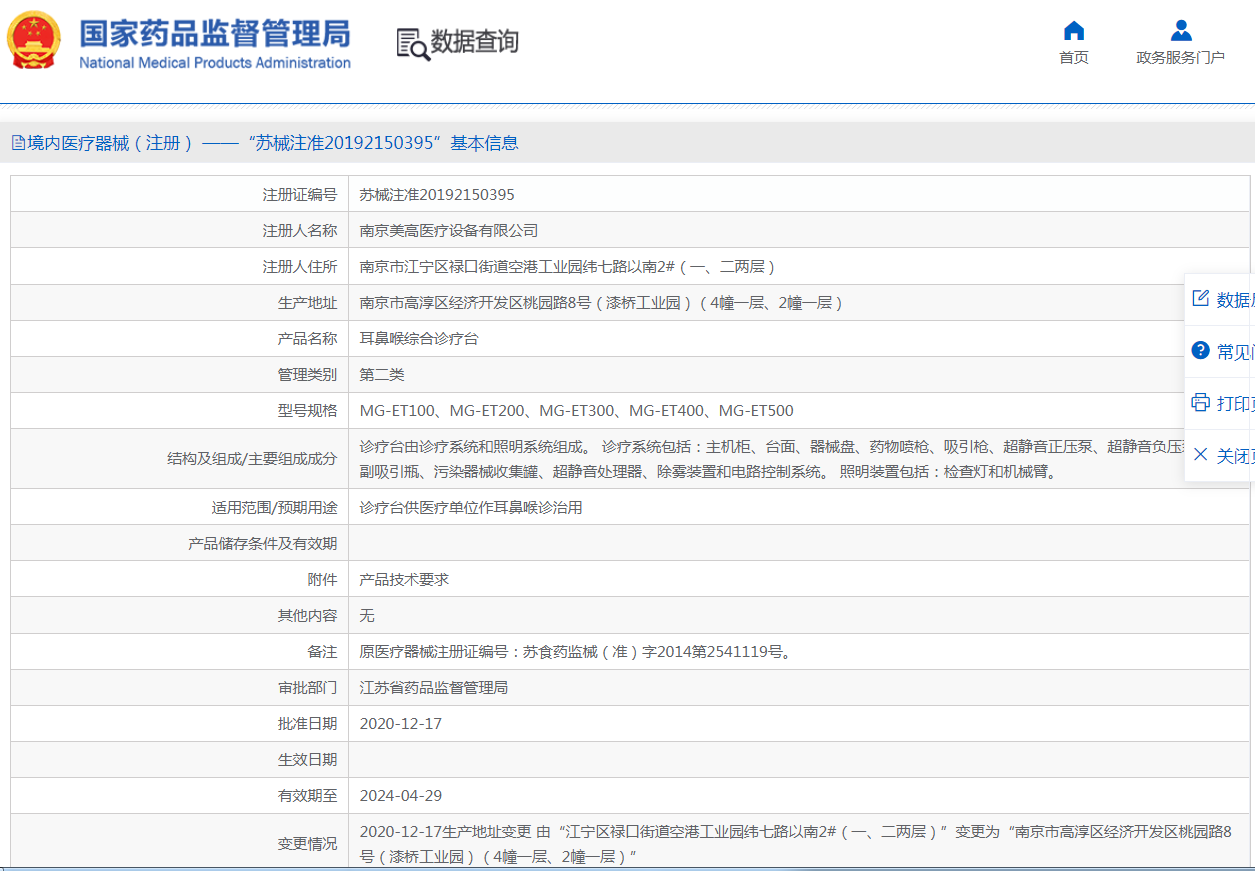Click the X close icon in side panel
Image resolution: width=1255 pixels, height=871 pixels.
(1201, 454)
